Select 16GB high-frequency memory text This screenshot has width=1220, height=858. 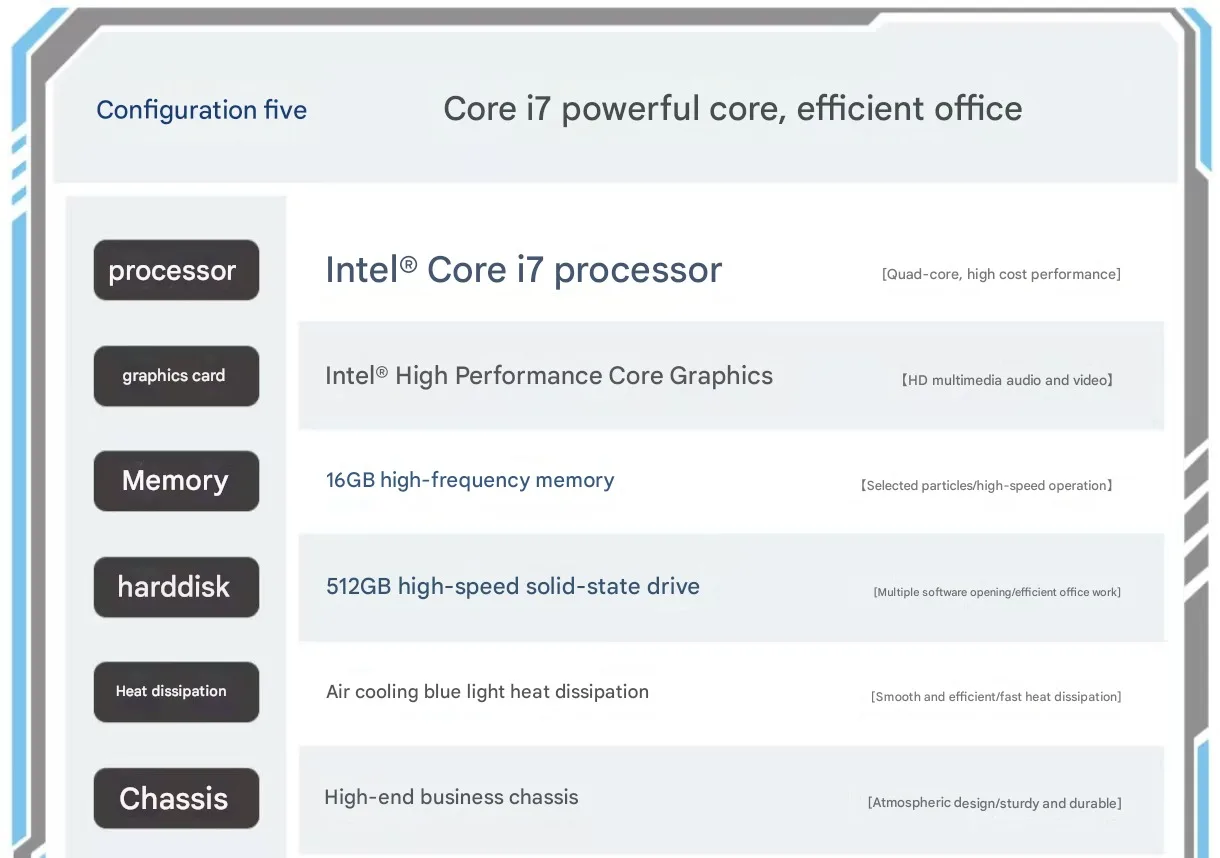470,480
